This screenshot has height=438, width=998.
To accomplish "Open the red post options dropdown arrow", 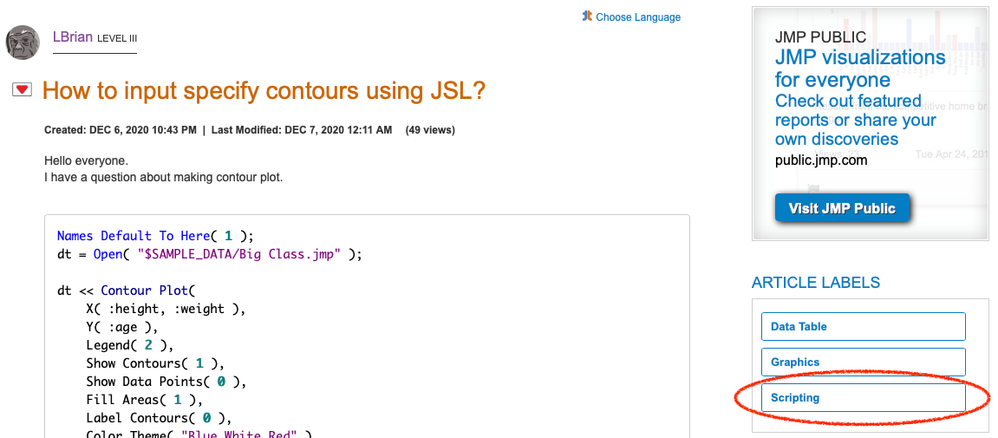I will tap(22, 90).
